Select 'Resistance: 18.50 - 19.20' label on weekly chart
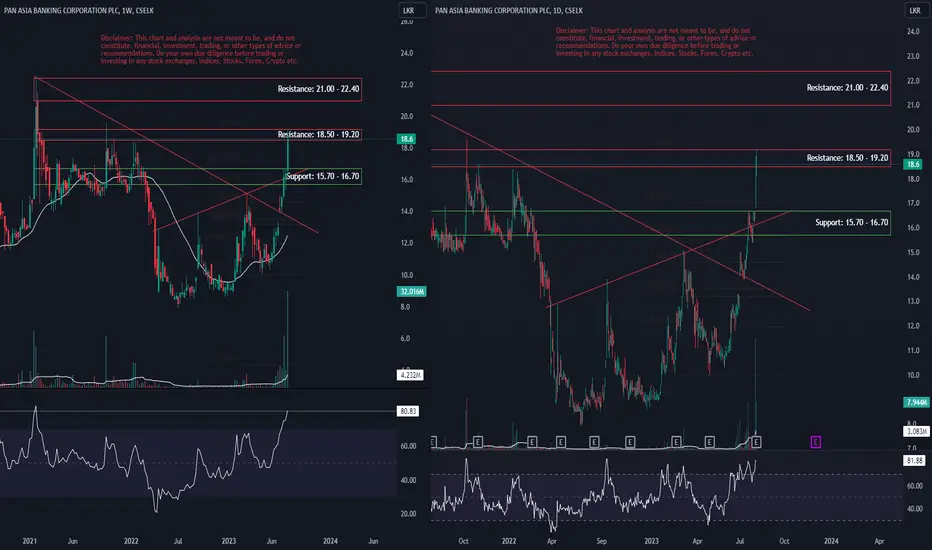This screenshot has height=550, width=932. [318, 134]
